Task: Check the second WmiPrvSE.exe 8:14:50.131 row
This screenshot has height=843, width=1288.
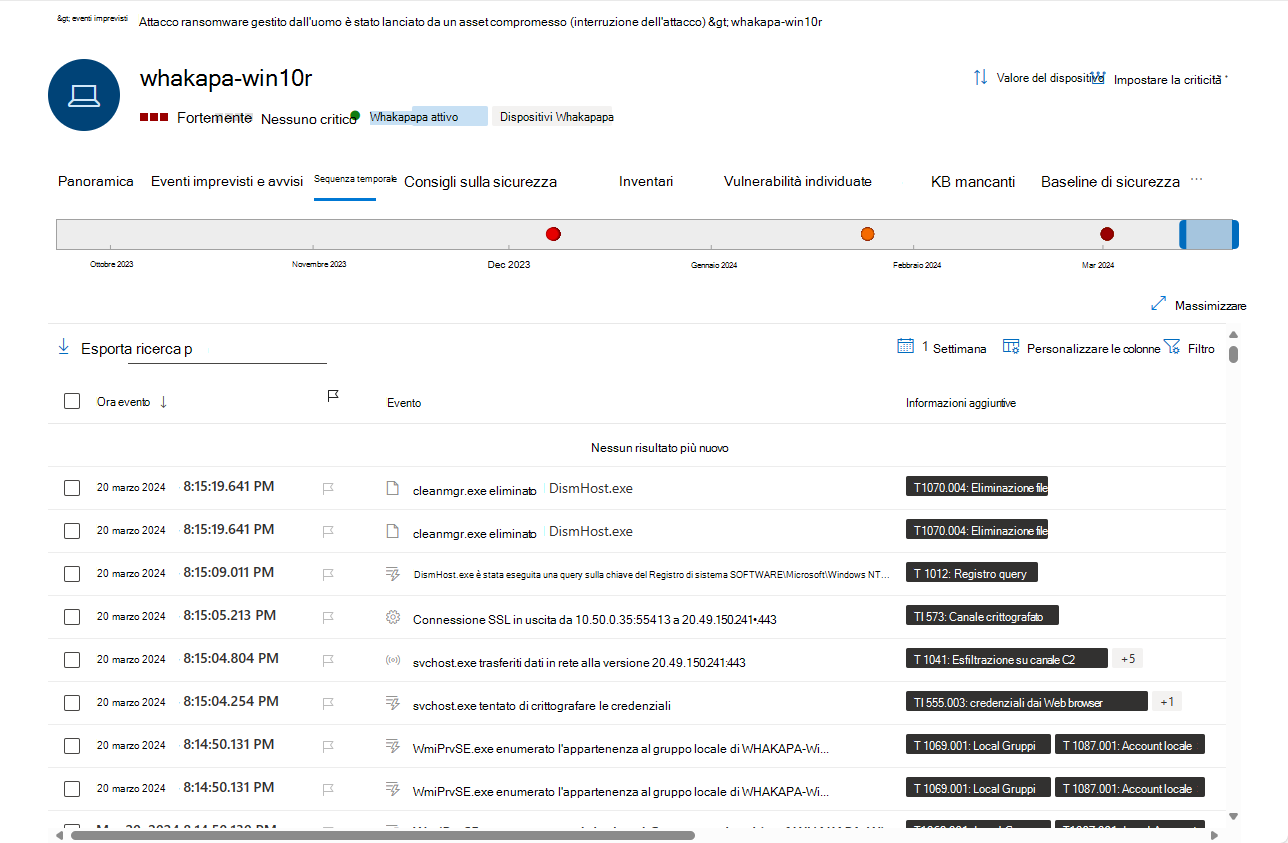Action: click(72, 789)
